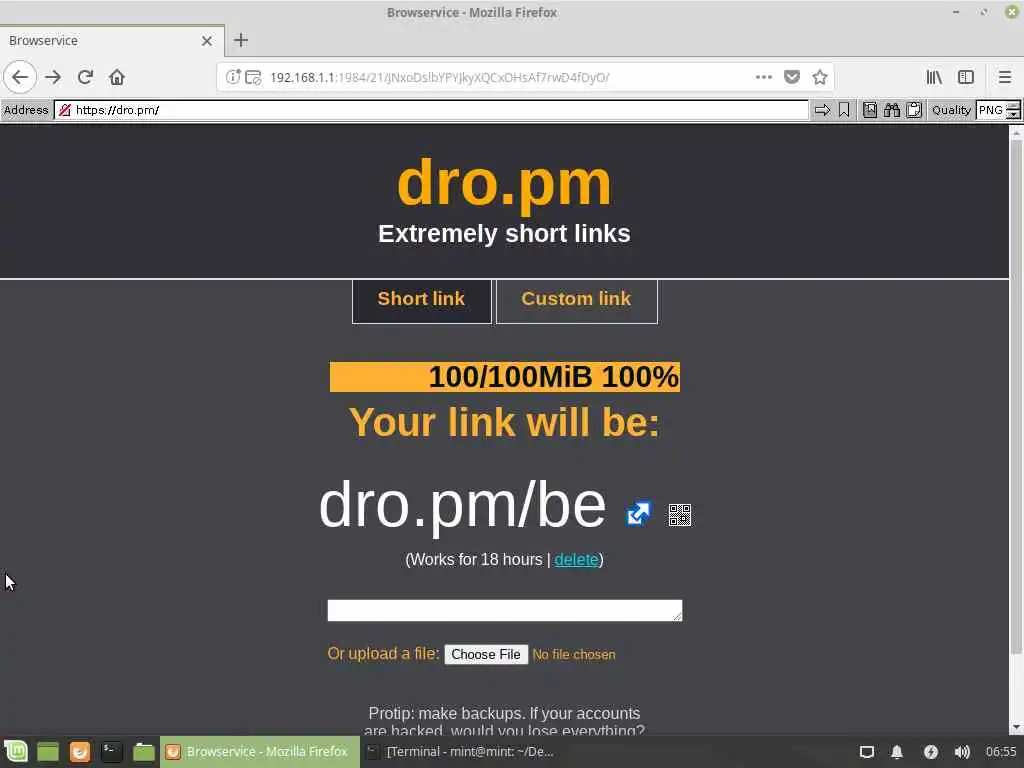1024x768 pixels.
Task: Click insecure lock icon beside Browservice address
Action: pos(65,110)
